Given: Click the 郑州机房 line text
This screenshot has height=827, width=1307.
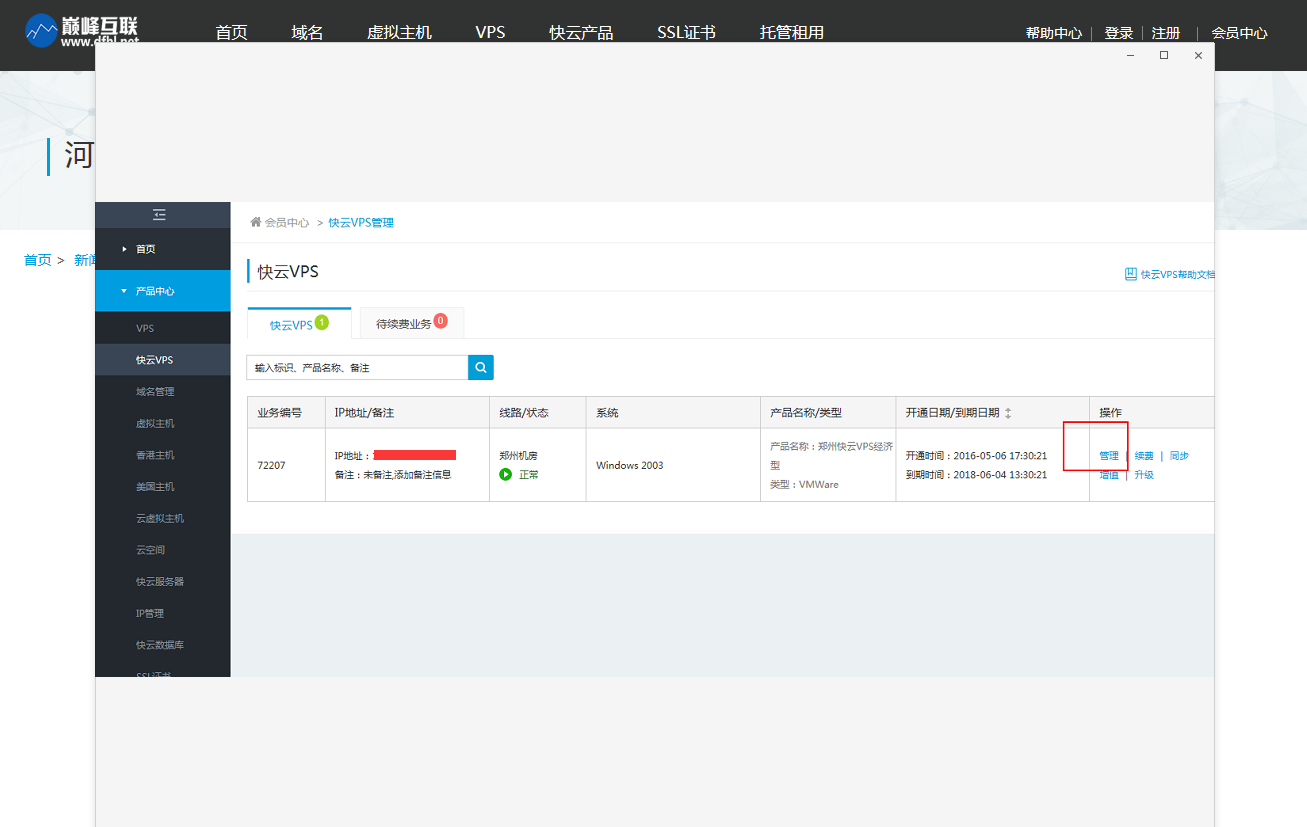Looking at the screenshot, I should (x=518, y=456).
